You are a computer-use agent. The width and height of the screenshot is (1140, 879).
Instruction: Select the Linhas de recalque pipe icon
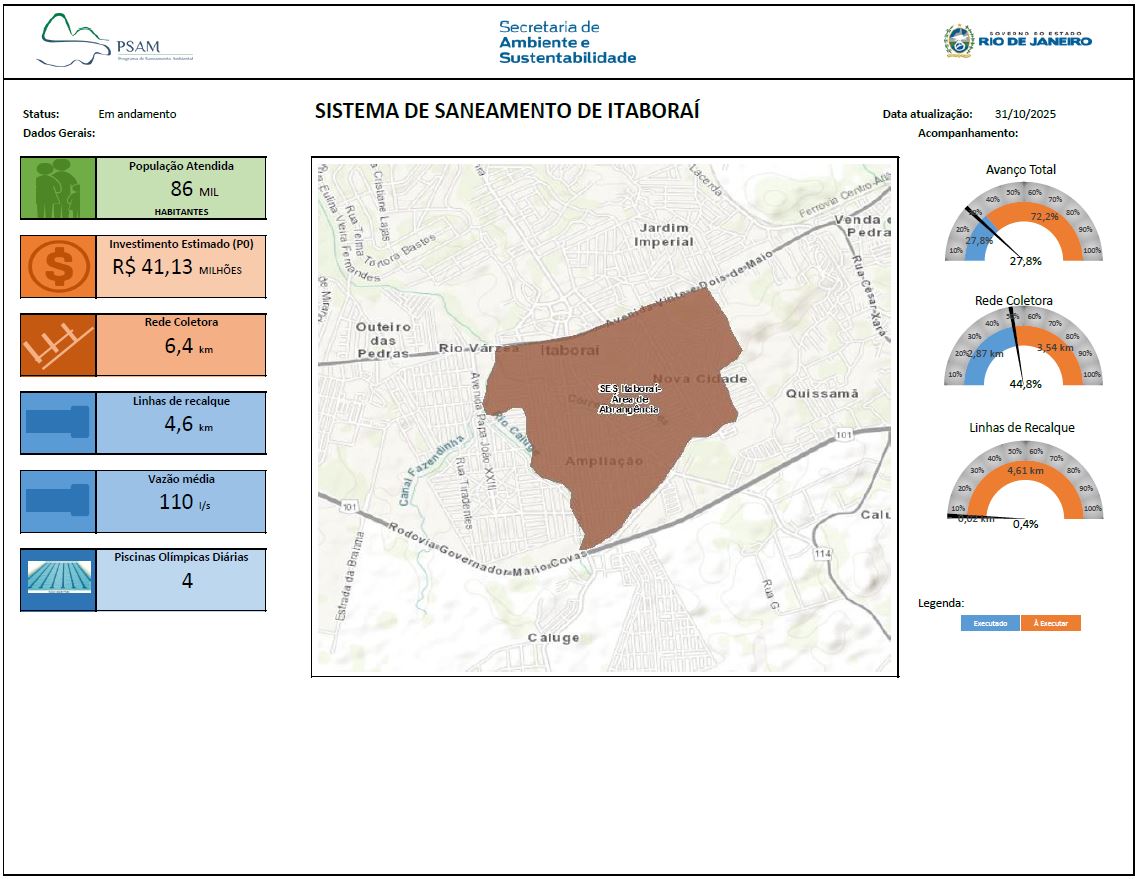click(x=58, y=422)
